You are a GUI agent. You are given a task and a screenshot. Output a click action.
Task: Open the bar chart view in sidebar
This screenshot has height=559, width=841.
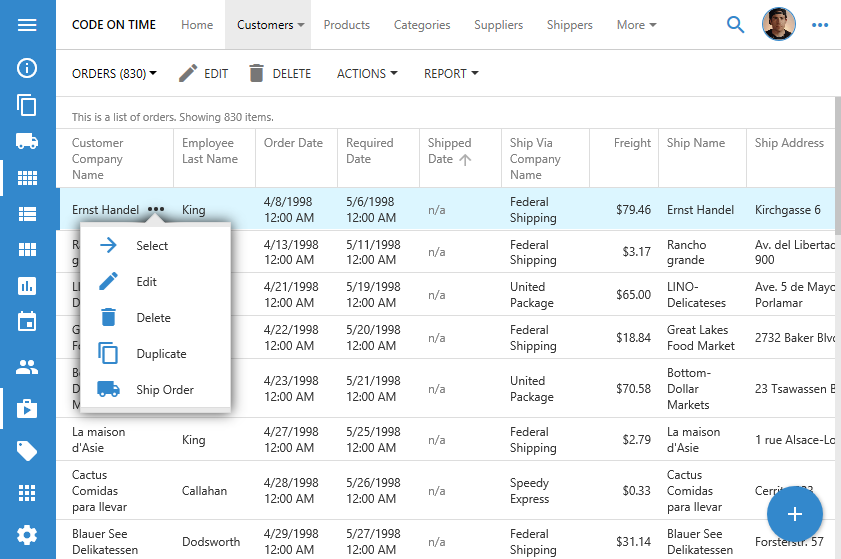click(27, 285)
